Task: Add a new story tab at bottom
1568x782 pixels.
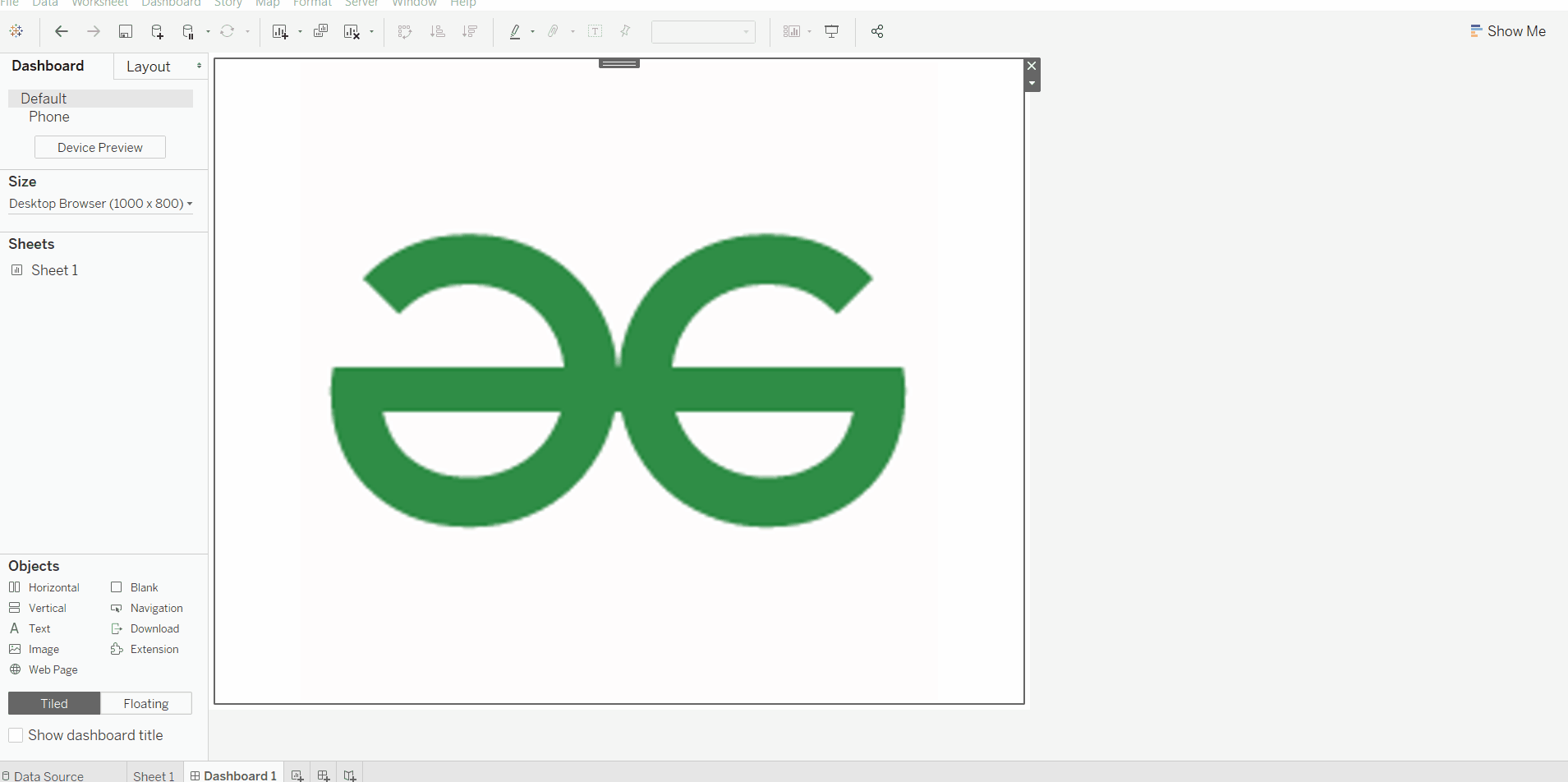Action: click(350, 775)
